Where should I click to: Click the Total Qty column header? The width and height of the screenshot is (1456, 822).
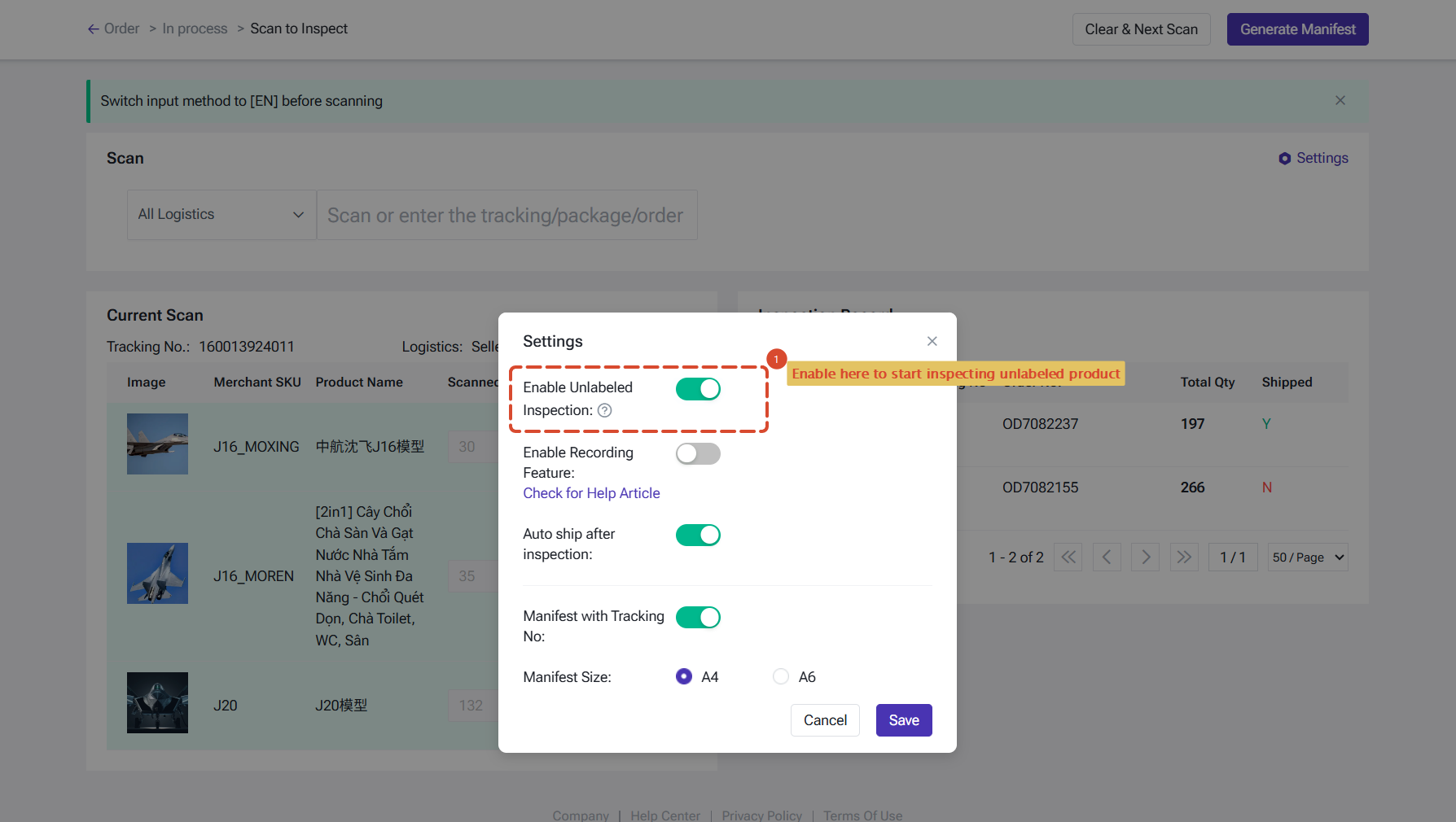pos(1208,383)
